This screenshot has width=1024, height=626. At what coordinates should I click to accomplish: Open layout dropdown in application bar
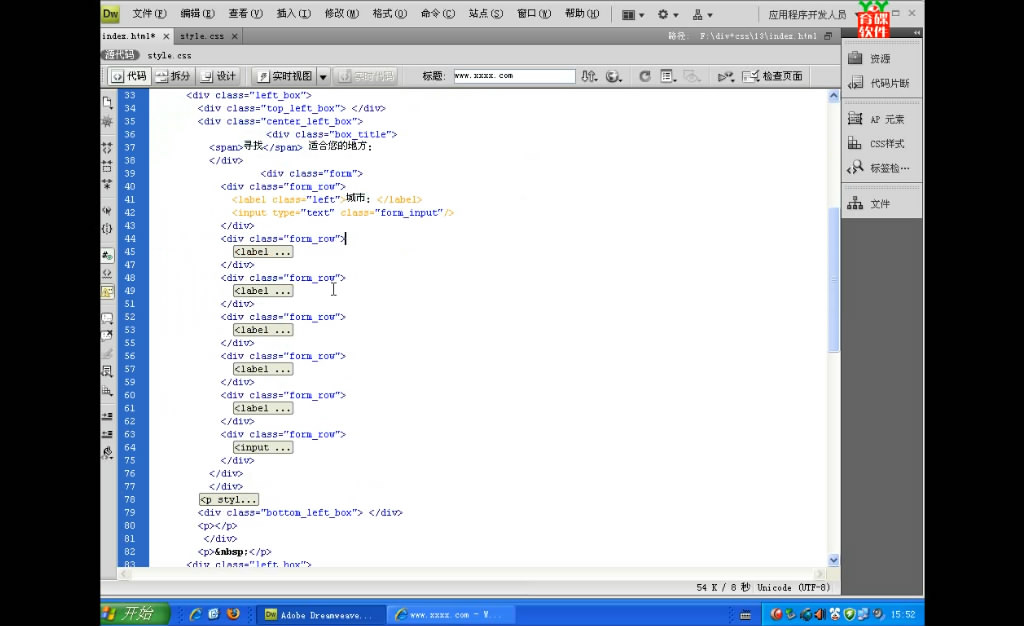click(632, 14)
